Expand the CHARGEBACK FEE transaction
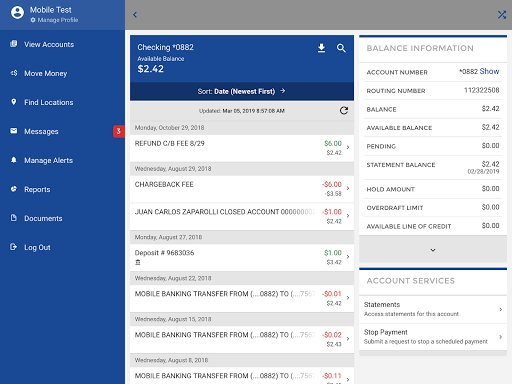Screen dimensions: 512x384 pyautogui.click(x=242, y=189)
